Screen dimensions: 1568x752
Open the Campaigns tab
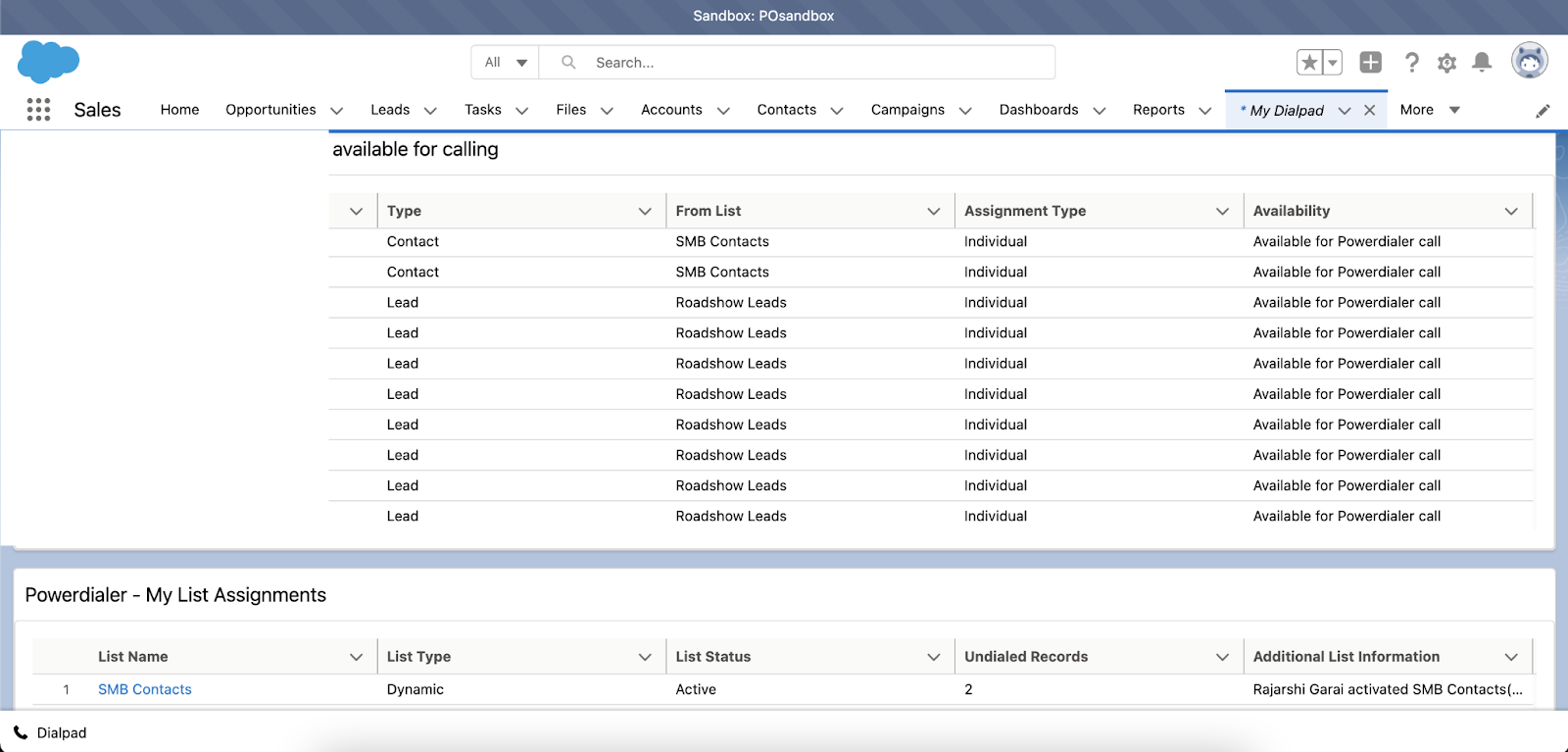click(x=907, y=110)
